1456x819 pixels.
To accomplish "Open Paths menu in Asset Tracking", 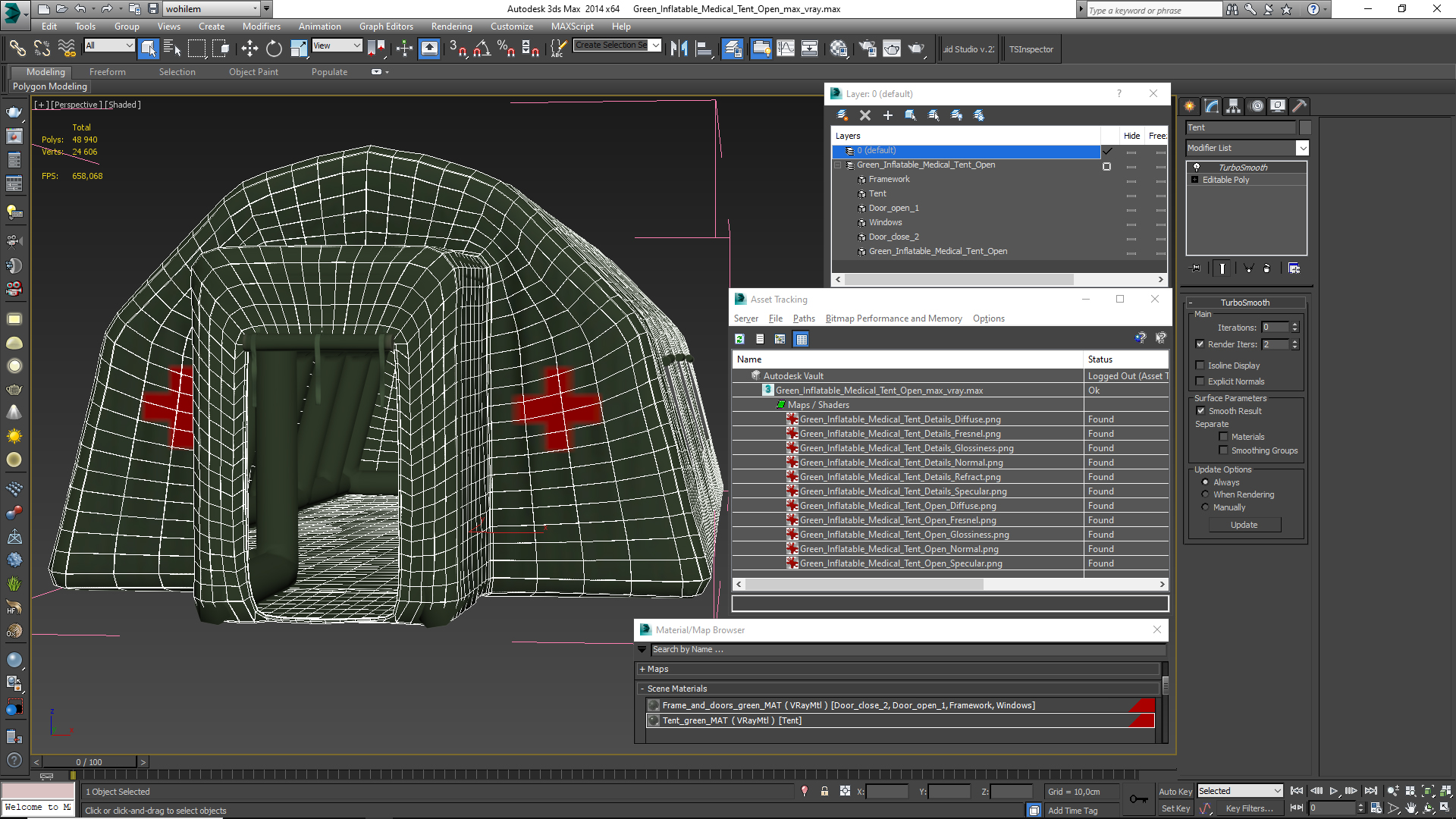I will tap(804, 318).
